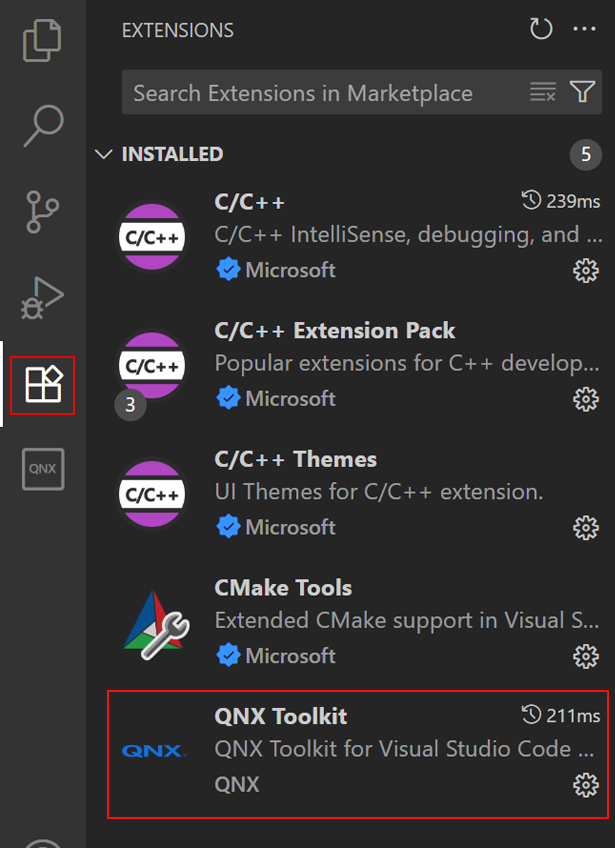Open manage gear for C/C++ Themes
Screen dimensions: 615x848
(x=585, y=527)
